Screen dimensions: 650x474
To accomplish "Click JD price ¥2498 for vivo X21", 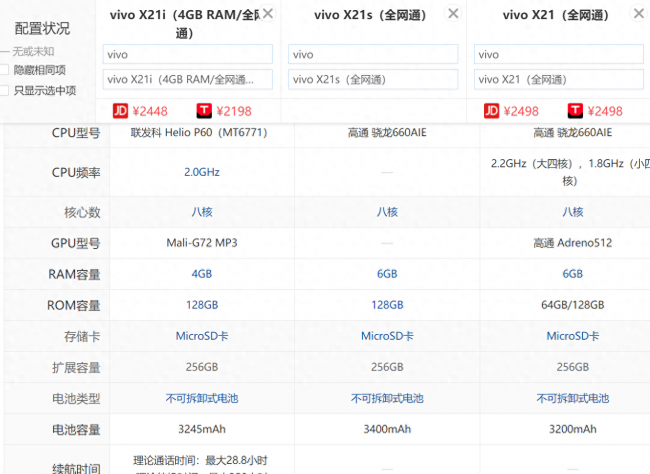I will click(x=521, y=111).
